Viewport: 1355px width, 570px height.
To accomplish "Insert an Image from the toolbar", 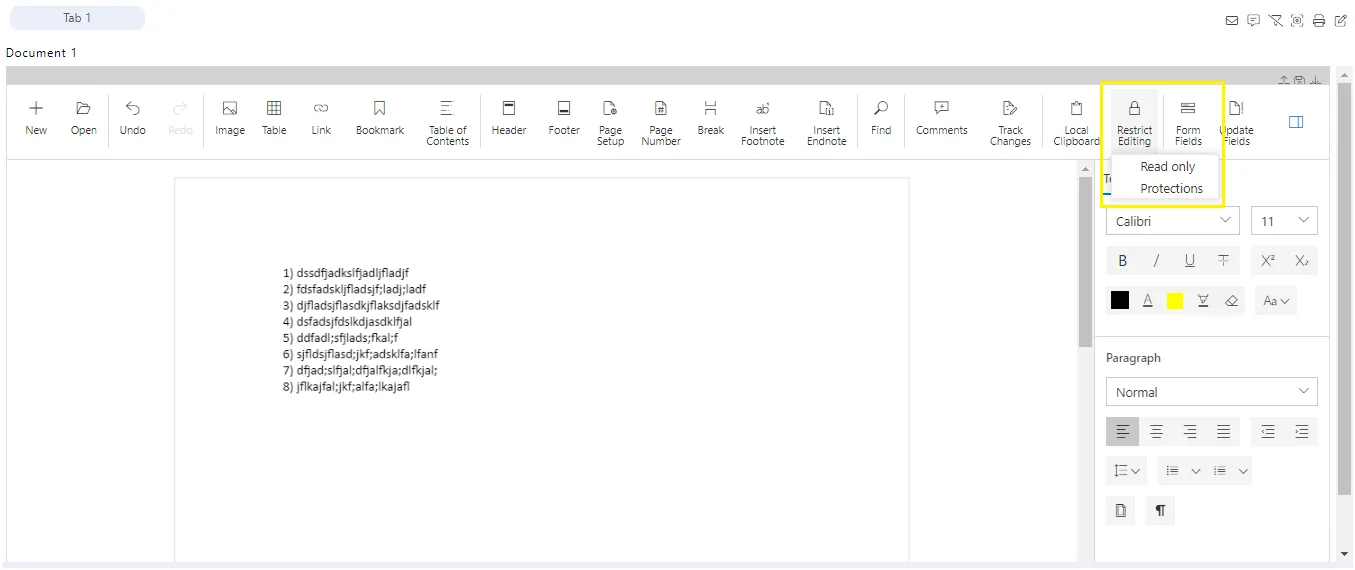I will [x=230, y=118].
